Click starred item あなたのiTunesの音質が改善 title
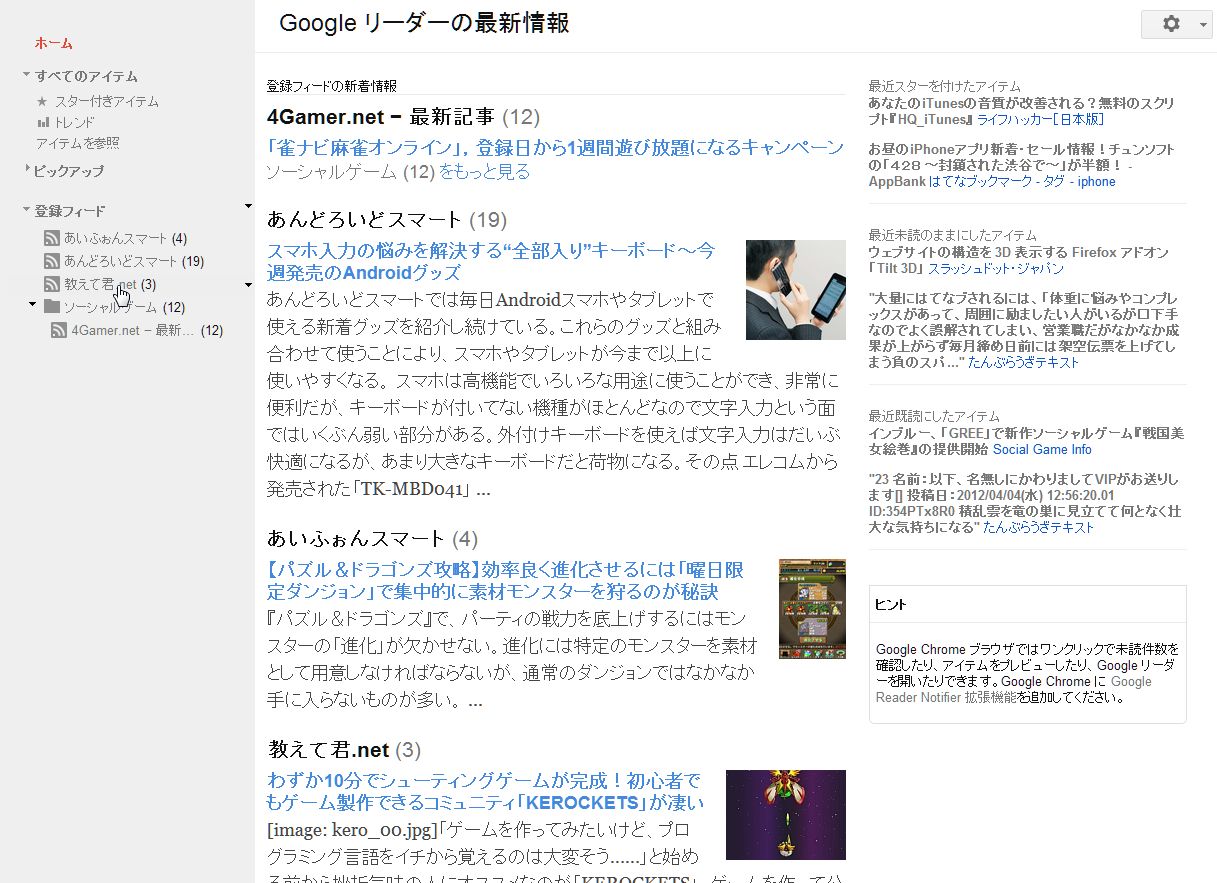 1021,111
